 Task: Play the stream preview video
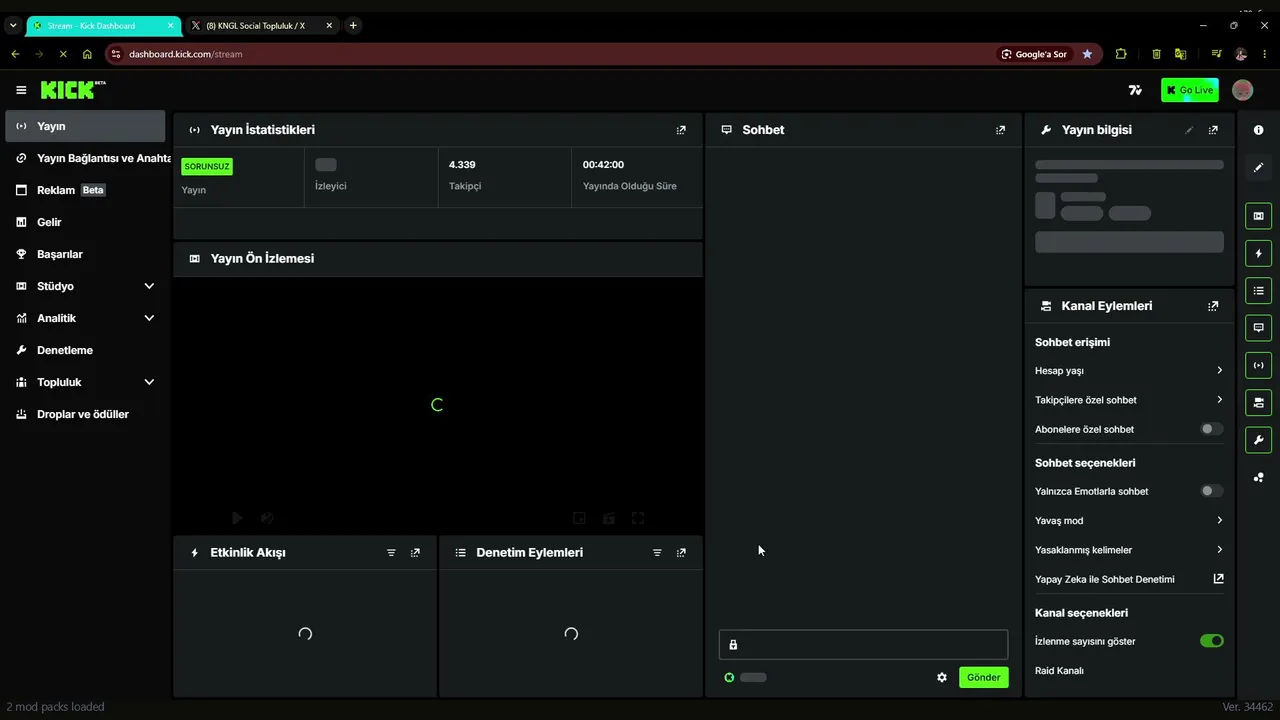(237, 518)
